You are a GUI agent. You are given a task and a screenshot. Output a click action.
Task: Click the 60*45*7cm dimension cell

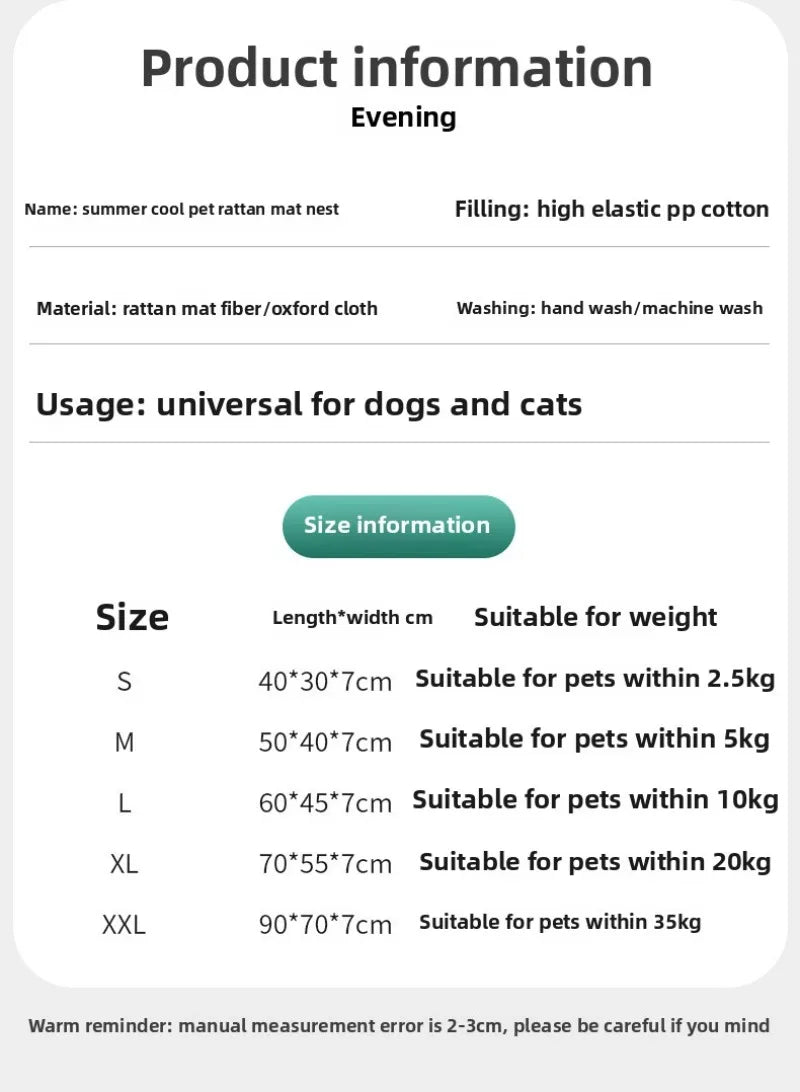(325, 803)
